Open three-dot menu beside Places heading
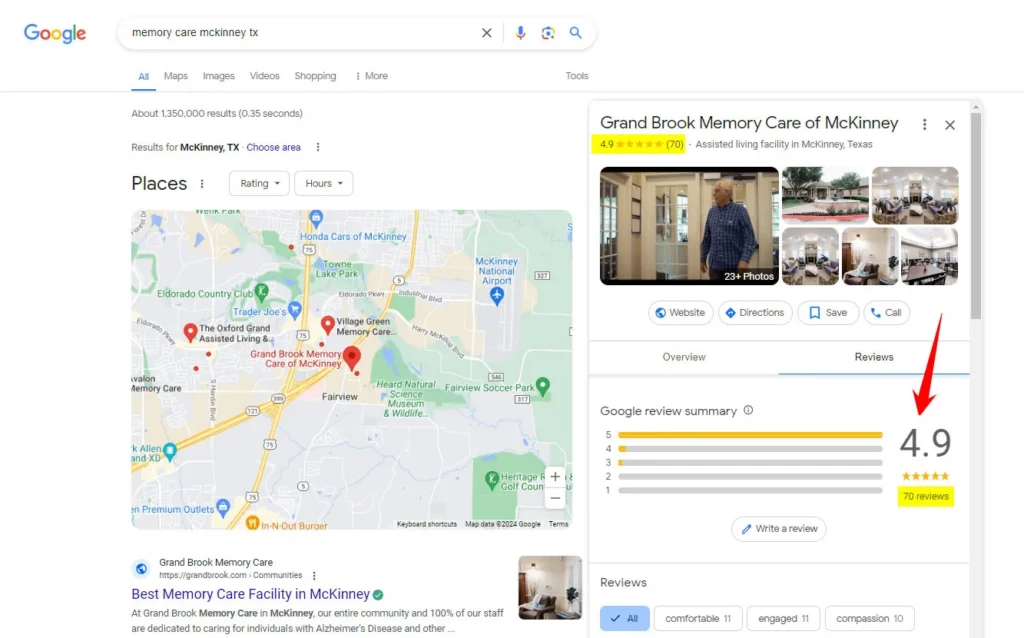Viewport: 1024px width, 638px height. tap(202, 184)
